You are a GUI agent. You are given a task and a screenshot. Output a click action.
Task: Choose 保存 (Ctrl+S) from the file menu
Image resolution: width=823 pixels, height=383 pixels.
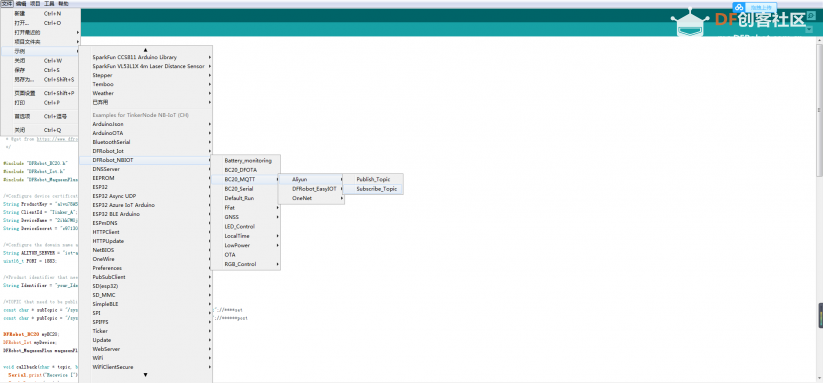coord(40,70)
